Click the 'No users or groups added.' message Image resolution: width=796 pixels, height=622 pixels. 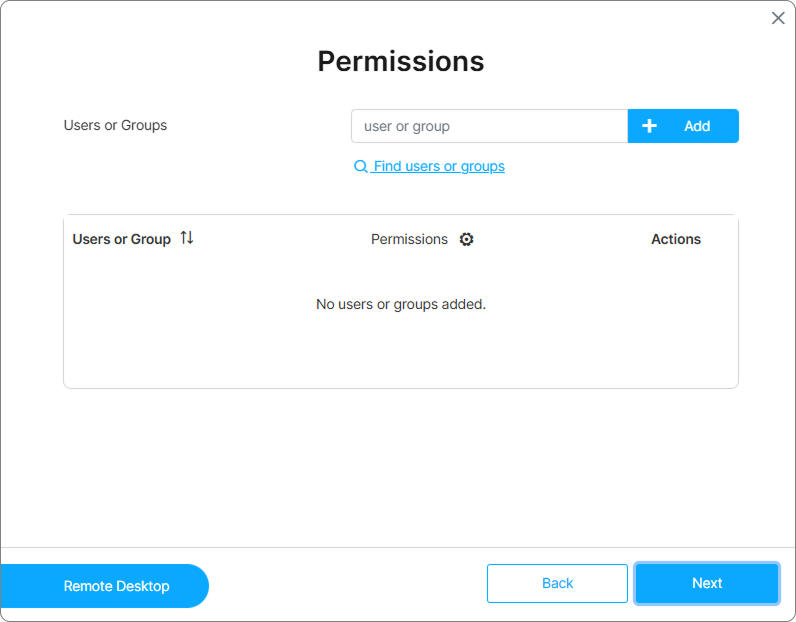point(401,304)
